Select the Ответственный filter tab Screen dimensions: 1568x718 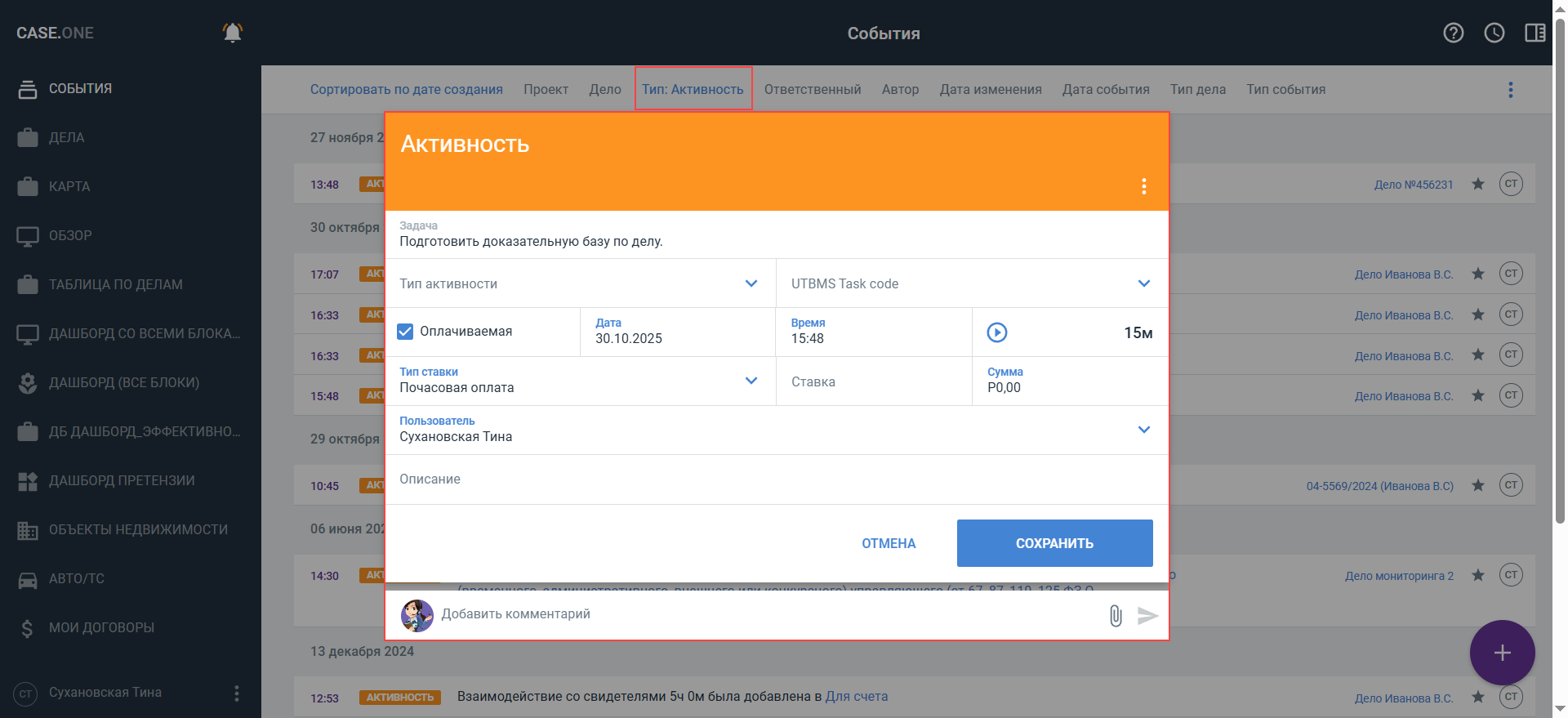pyautogui.click(x=813, y=90)
